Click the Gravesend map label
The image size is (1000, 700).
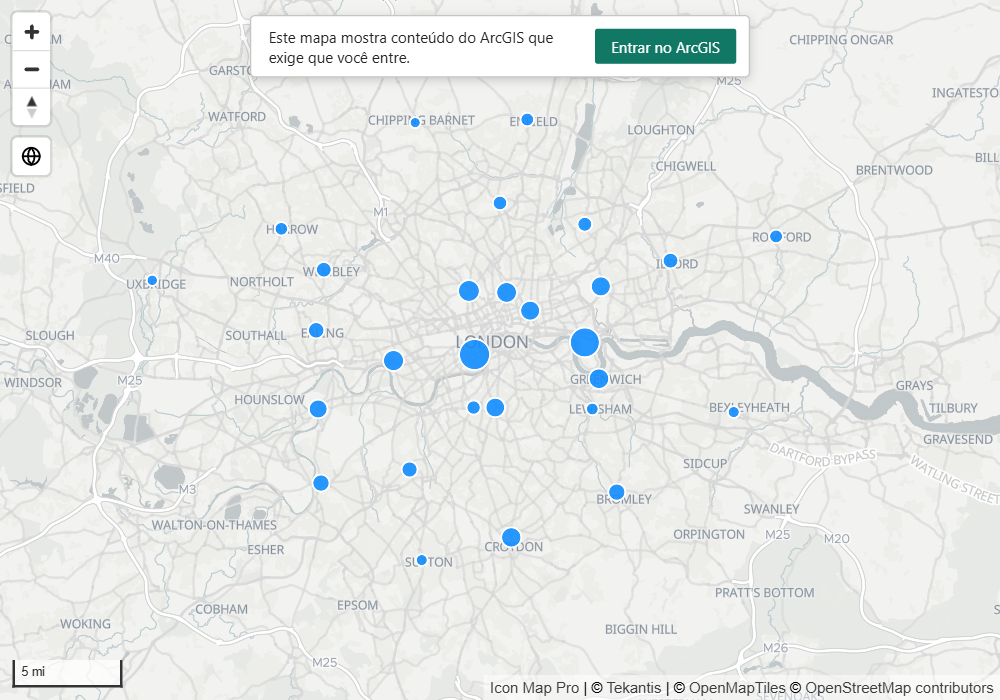[x=958, y=439]
